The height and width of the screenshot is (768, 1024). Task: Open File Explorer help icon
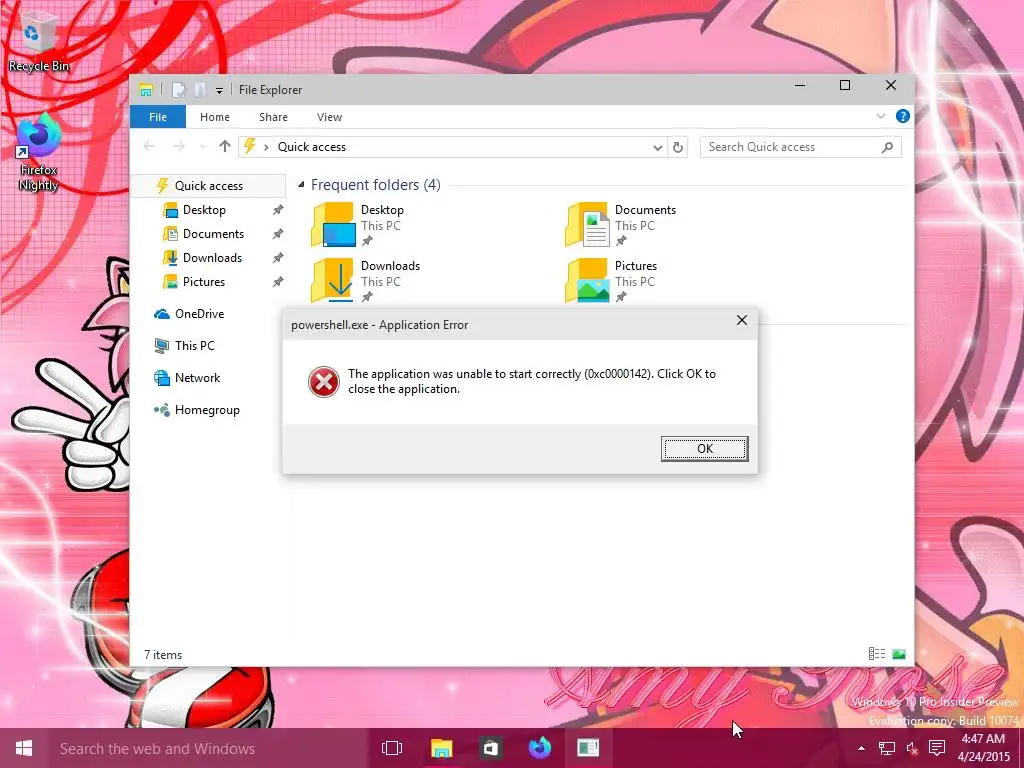pyautogui.click(x=903, y=116)
